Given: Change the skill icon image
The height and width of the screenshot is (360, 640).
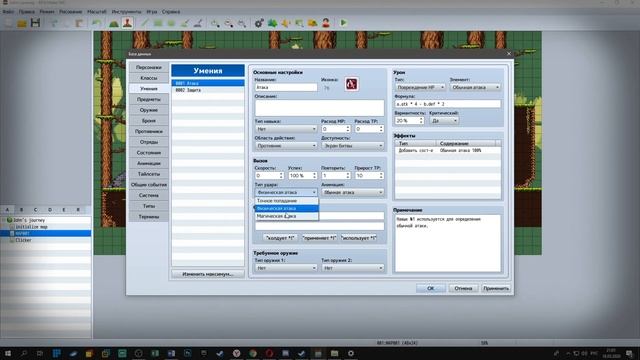Looking at the screenshot, I should (351, 84).
